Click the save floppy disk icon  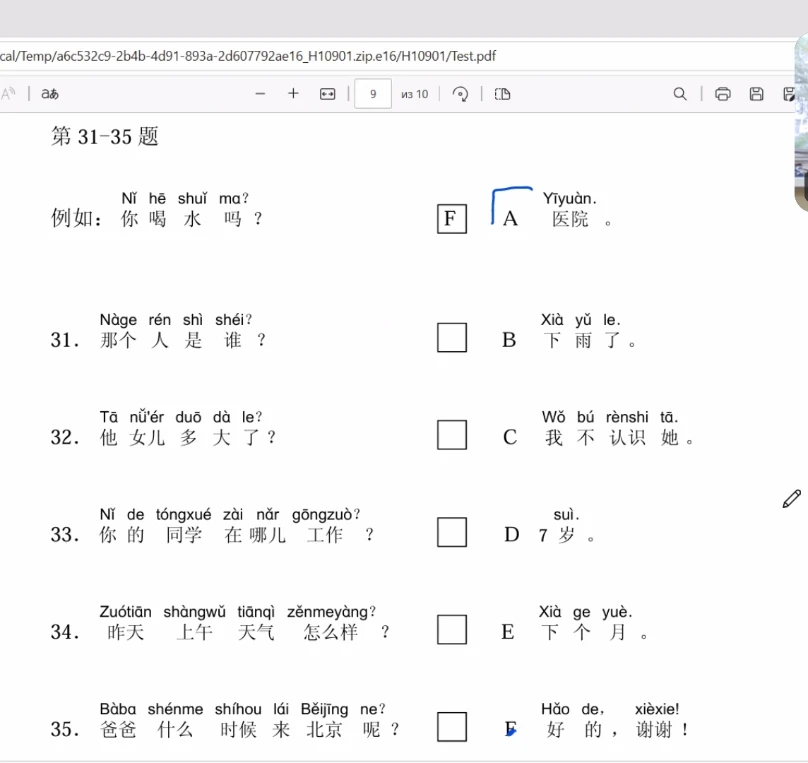(x=756, y=94)
